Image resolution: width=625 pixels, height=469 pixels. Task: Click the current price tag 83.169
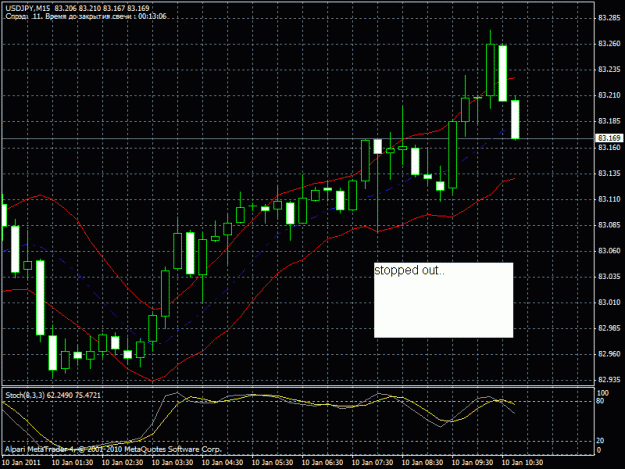(609, 138)
